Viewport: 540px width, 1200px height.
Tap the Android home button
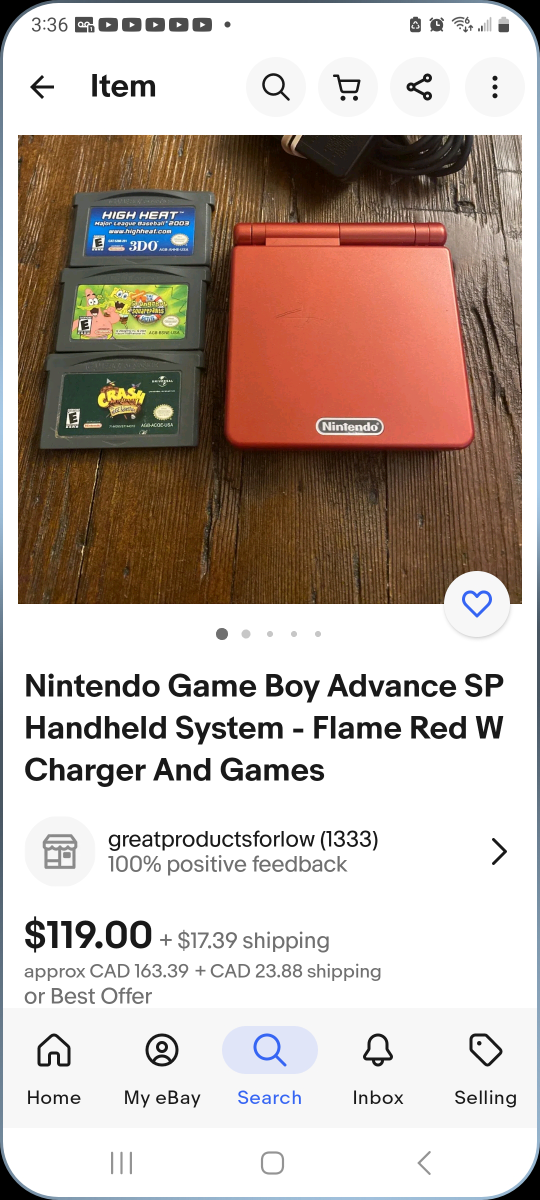[x=271, y=1162]
